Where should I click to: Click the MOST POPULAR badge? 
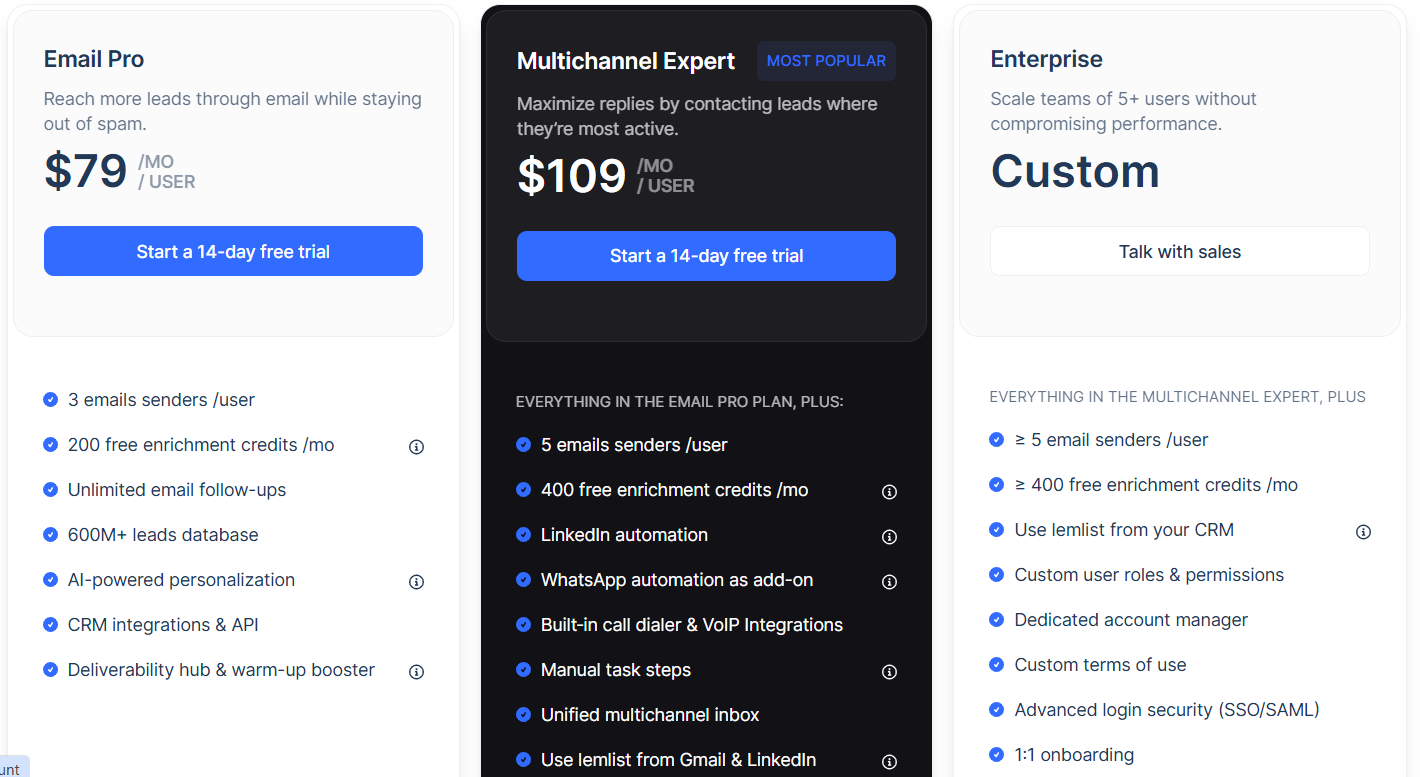pos(826,60)
